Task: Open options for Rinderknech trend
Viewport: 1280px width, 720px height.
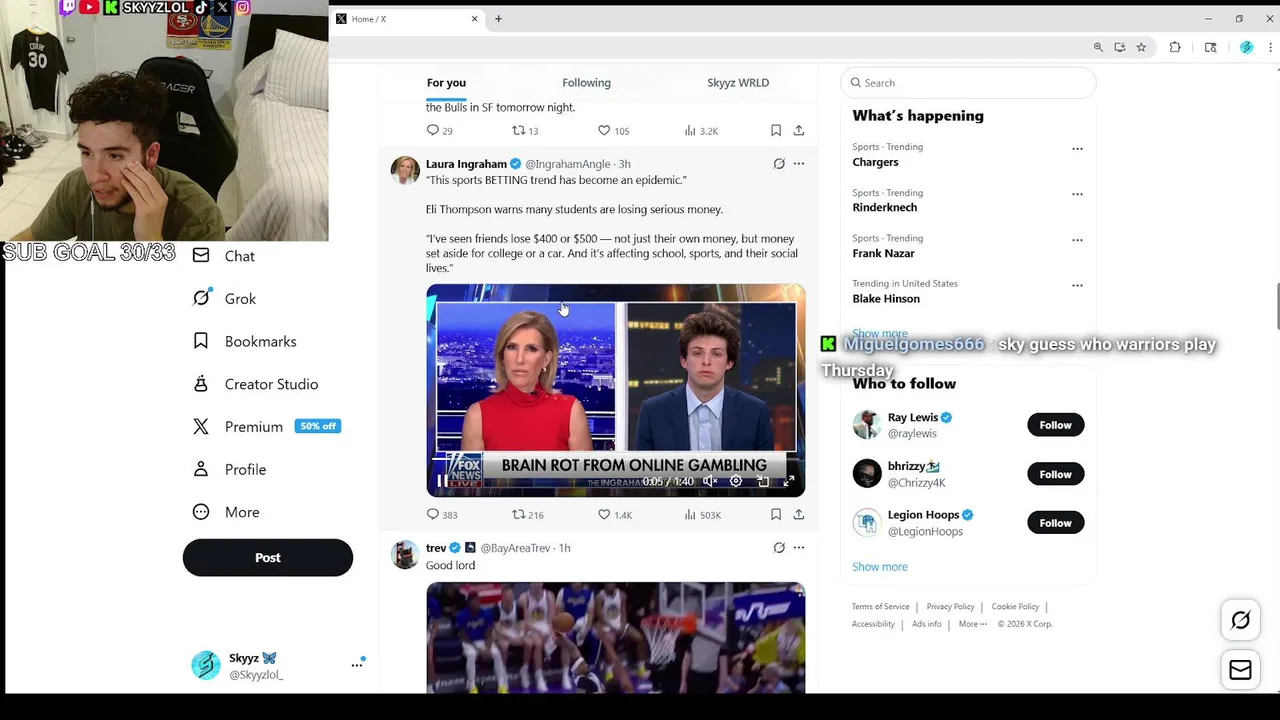Action: click(1077, 194)
